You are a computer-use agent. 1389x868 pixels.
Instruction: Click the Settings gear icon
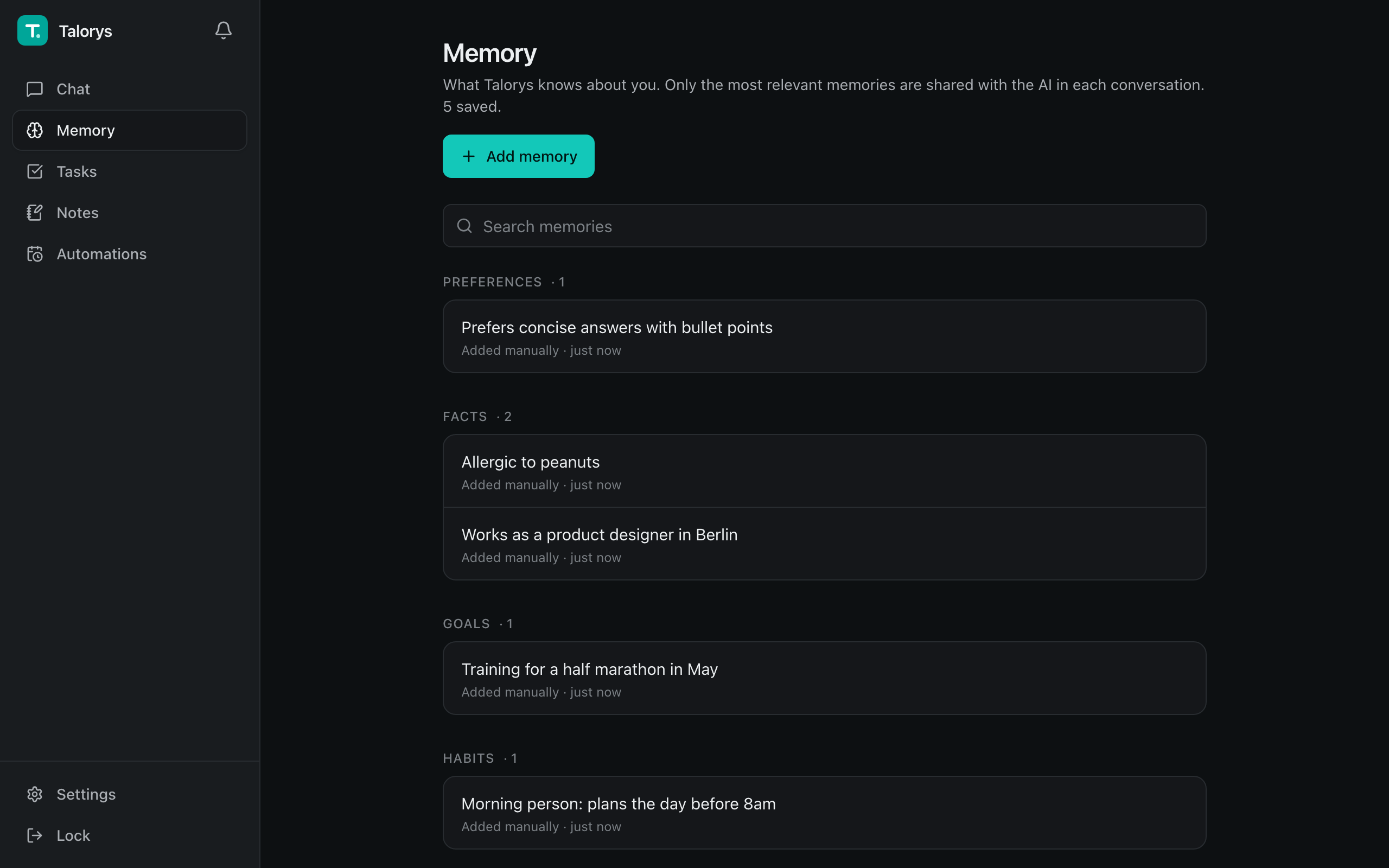tap(35, 794)
